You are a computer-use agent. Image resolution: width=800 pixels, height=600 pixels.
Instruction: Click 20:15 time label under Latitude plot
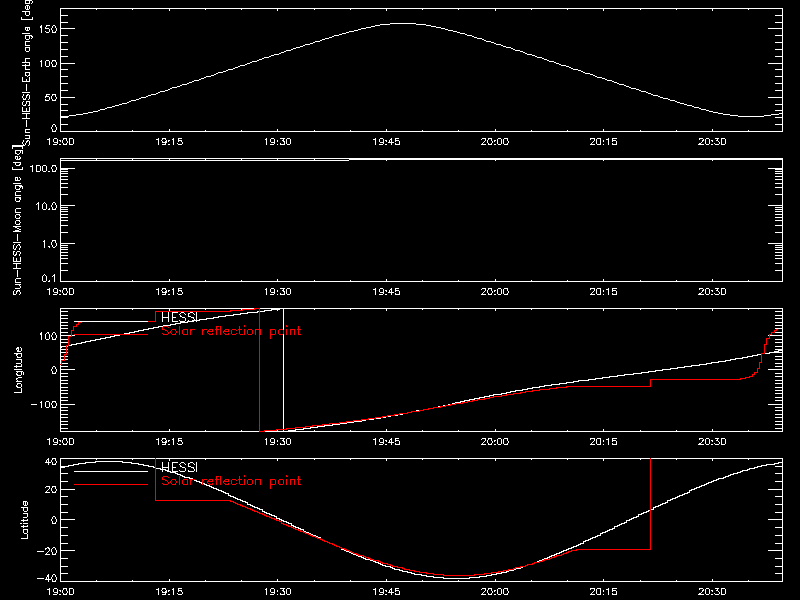[x=603, y=592]
